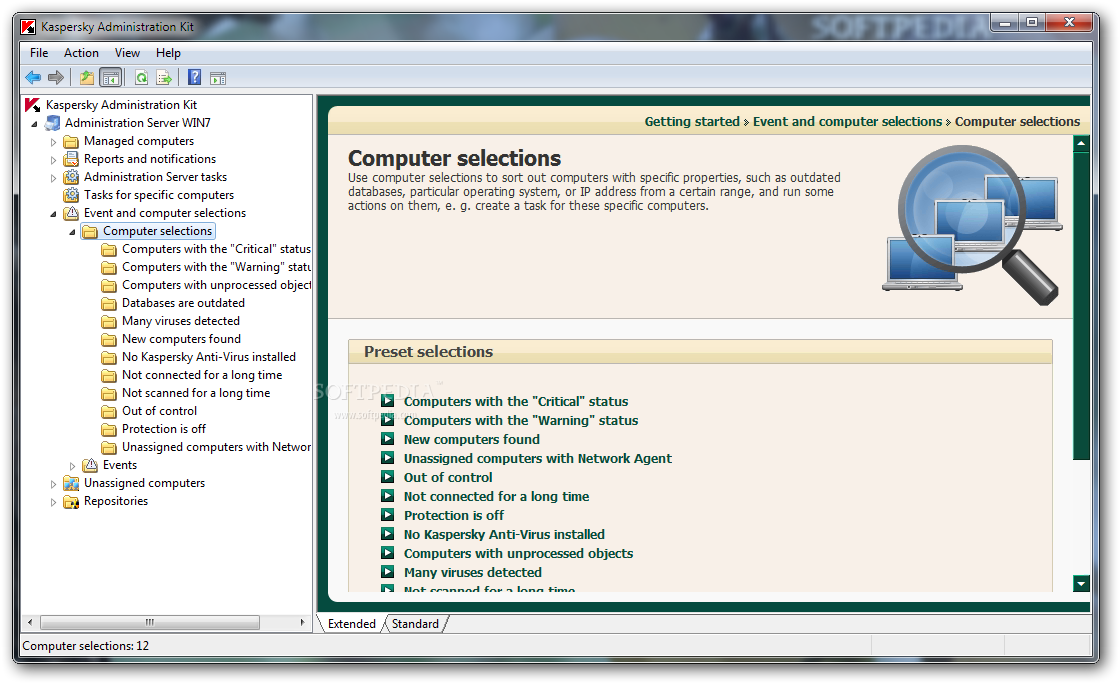The height and width of the screenshot is (684, 1120).
Task: Click the Back arrow toolbar icon
Action: tap(33, 77)
